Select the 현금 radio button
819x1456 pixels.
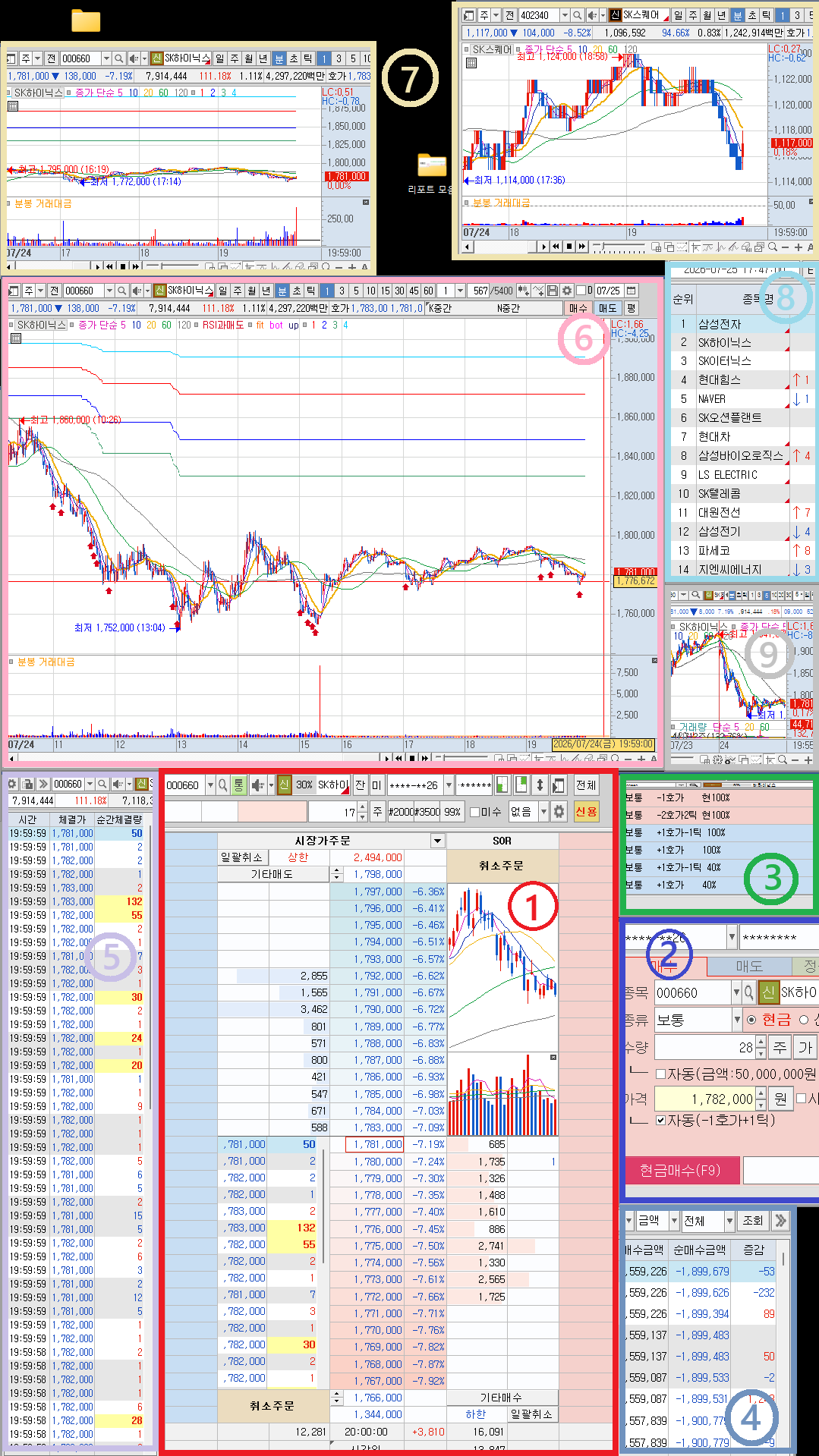751,1019
